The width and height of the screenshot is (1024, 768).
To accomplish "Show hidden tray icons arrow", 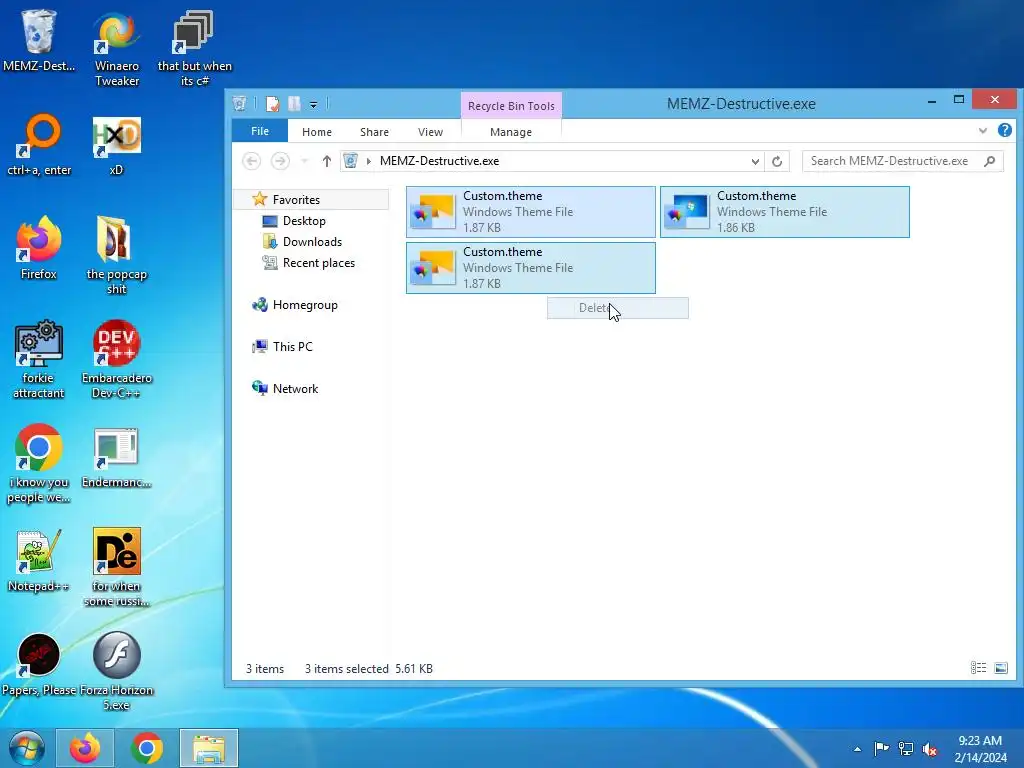I will click(x=857, y=749).
